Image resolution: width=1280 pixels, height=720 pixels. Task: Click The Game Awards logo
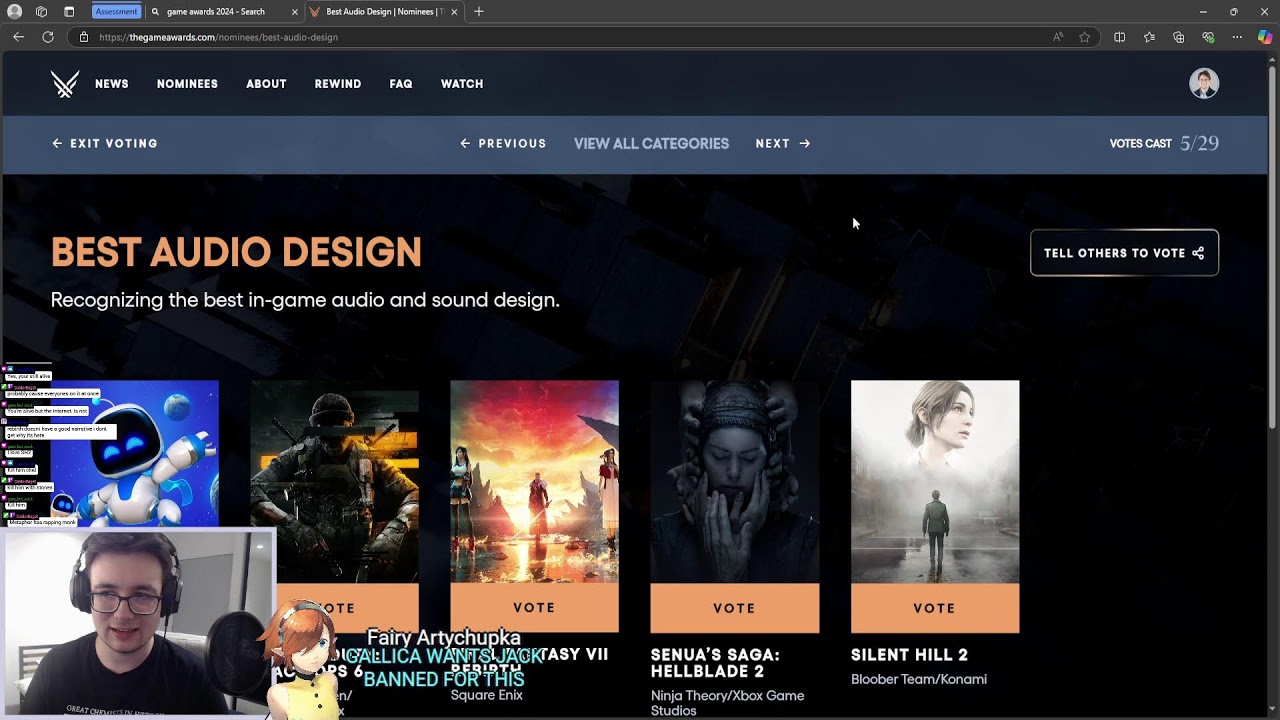pos(65,84)
